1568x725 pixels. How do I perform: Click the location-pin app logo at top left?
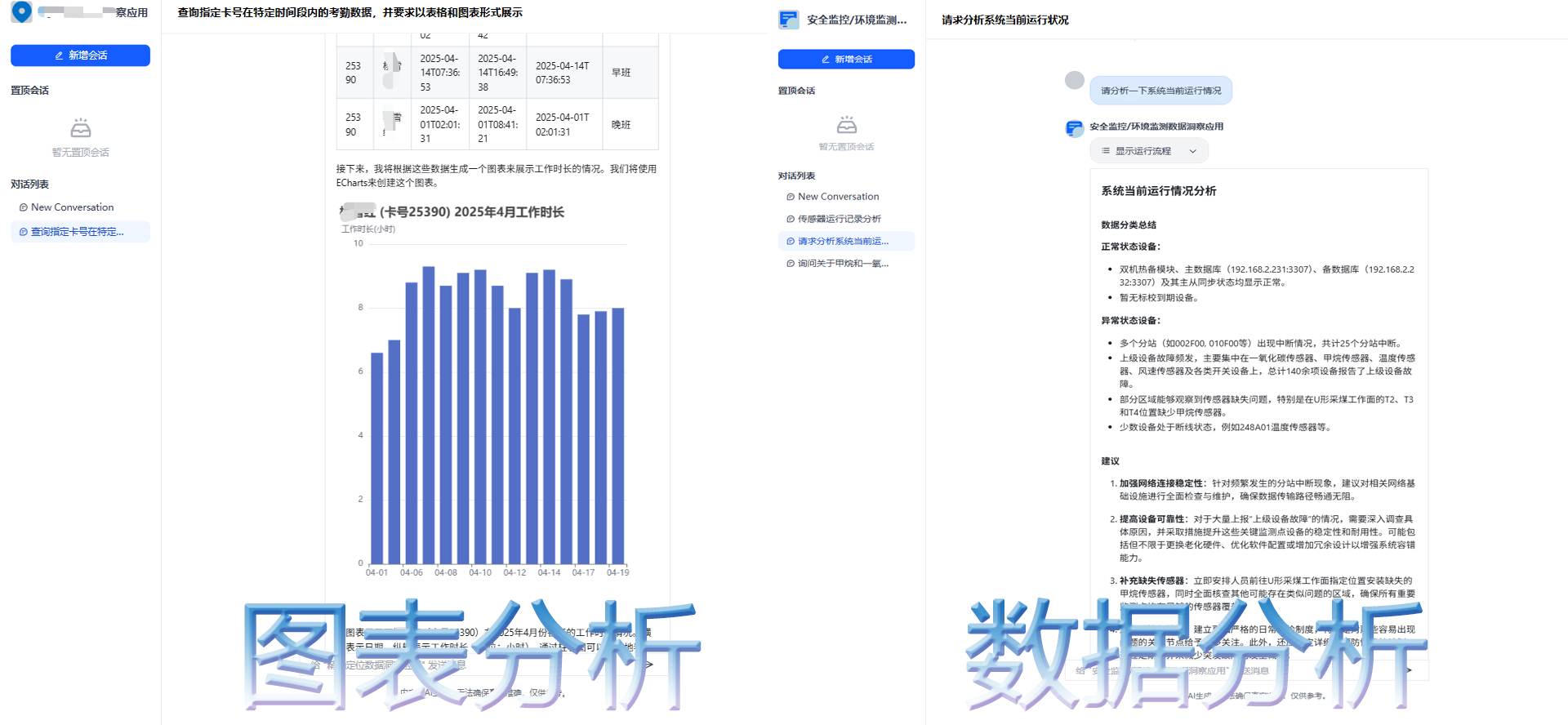[x=22, y=11]
